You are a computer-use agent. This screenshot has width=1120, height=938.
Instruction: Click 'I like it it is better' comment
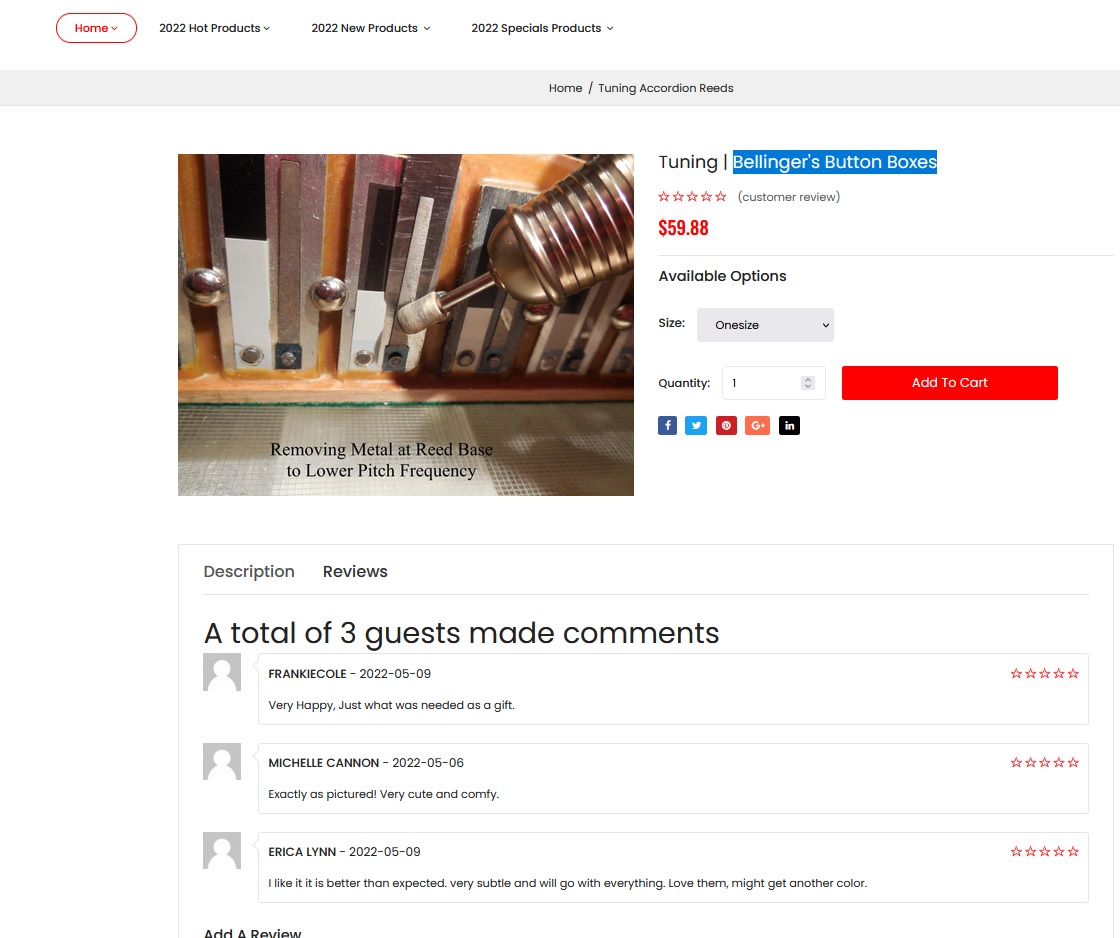(x=568, y=883)
